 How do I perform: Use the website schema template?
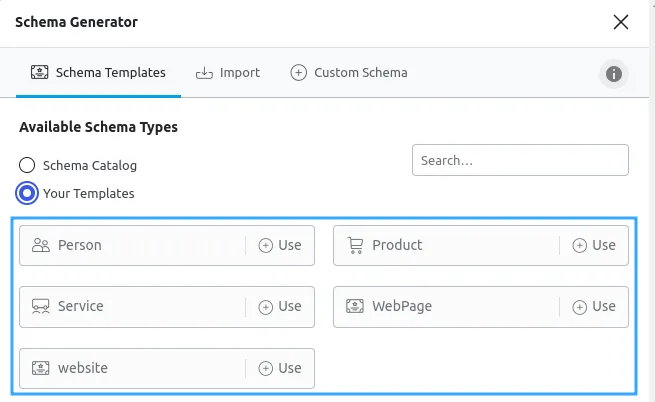click(280, 369)
